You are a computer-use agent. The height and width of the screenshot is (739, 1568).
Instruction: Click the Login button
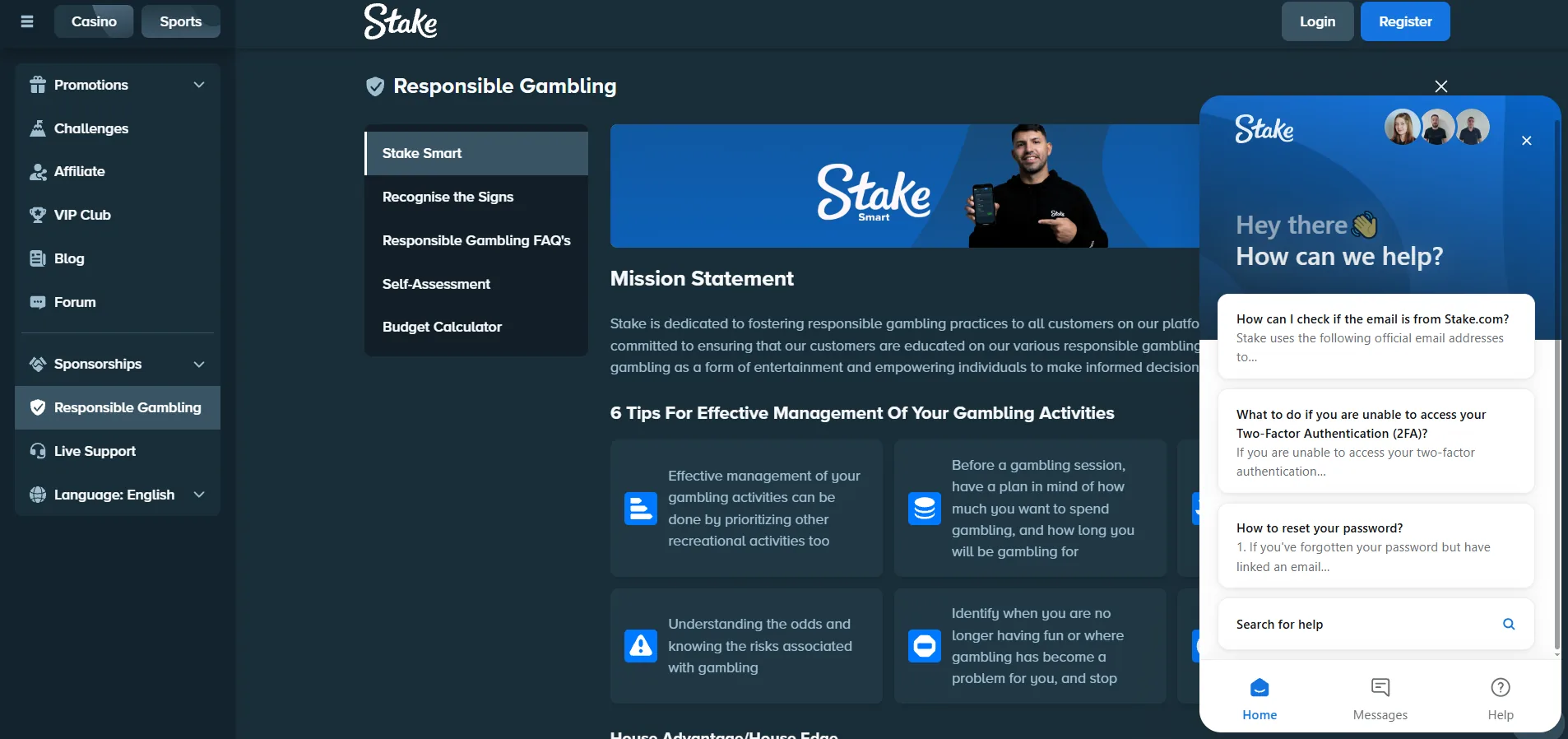[1318, 21]
